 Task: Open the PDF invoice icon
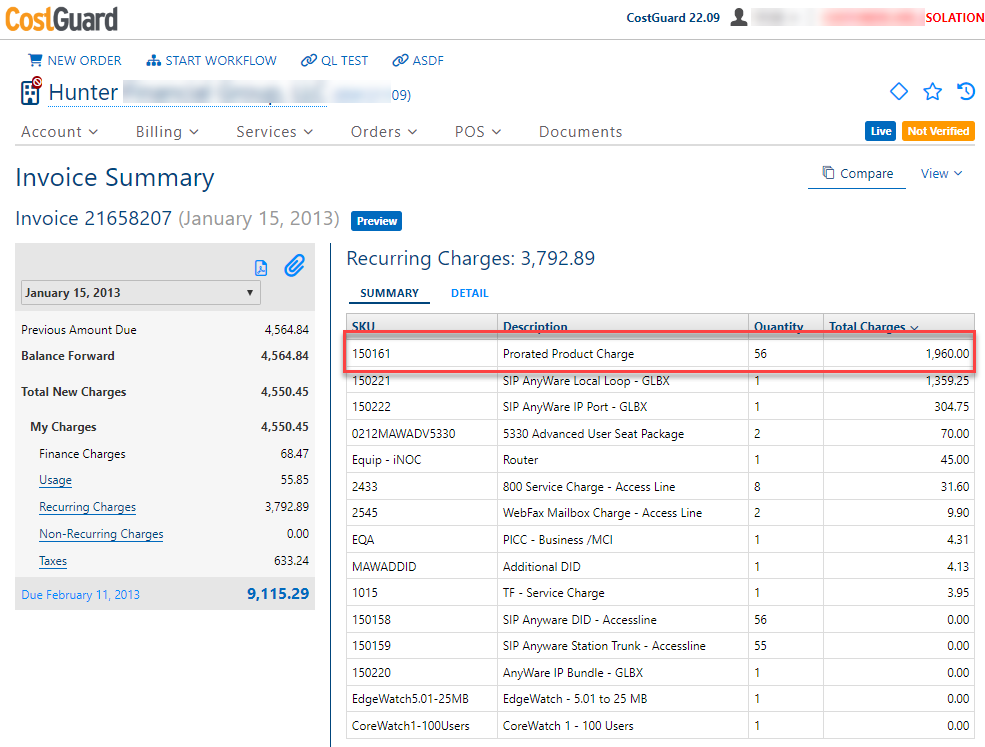click(x=261, y=267)
